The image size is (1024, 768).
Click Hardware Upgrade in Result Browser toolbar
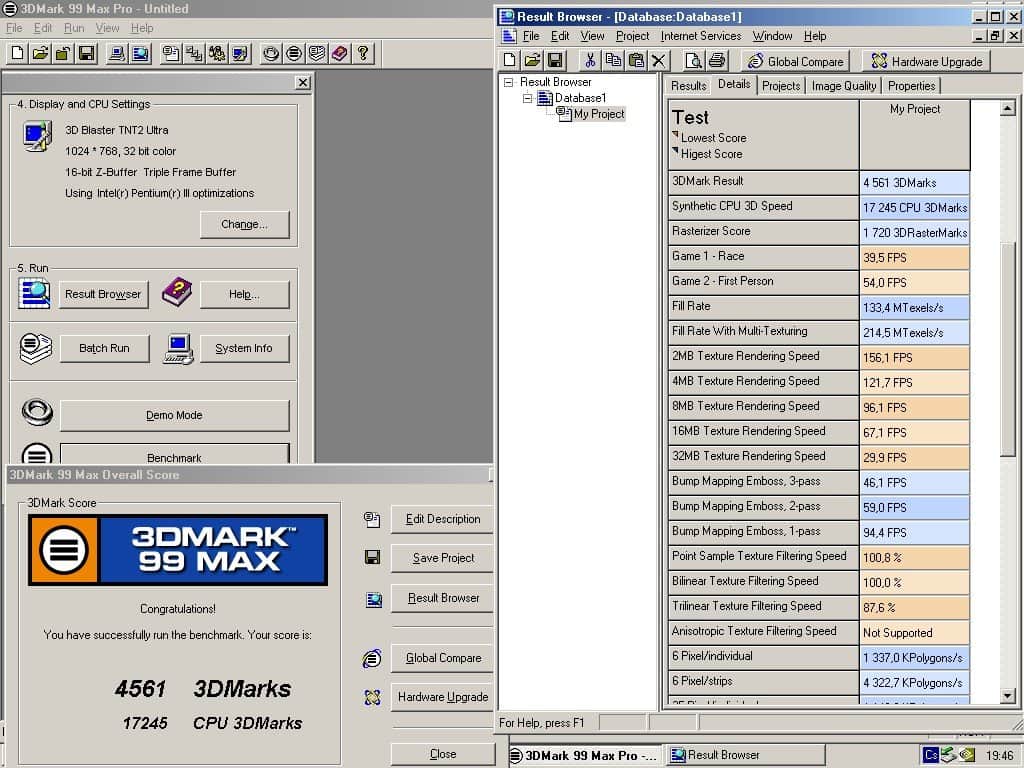pos(926,61)
